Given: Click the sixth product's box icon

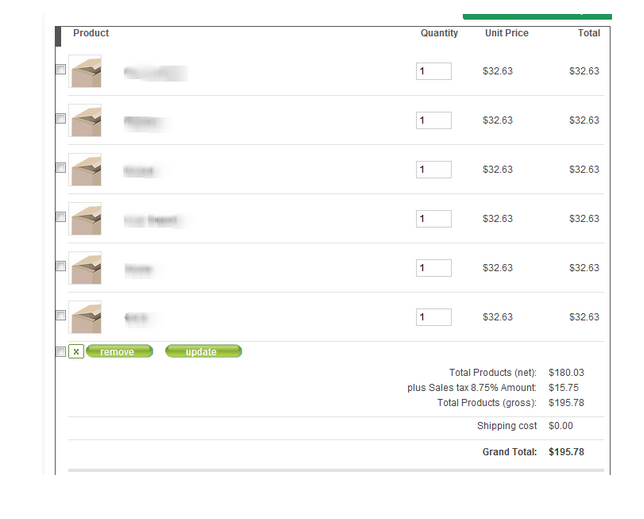Looking at the screenshot, I should point(85,317).
